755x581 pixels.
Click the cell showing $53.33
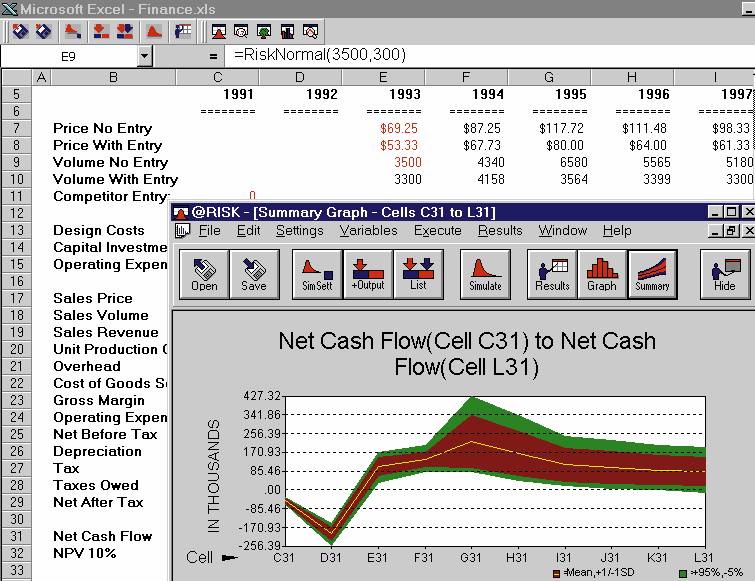click(x=383, y=145)
